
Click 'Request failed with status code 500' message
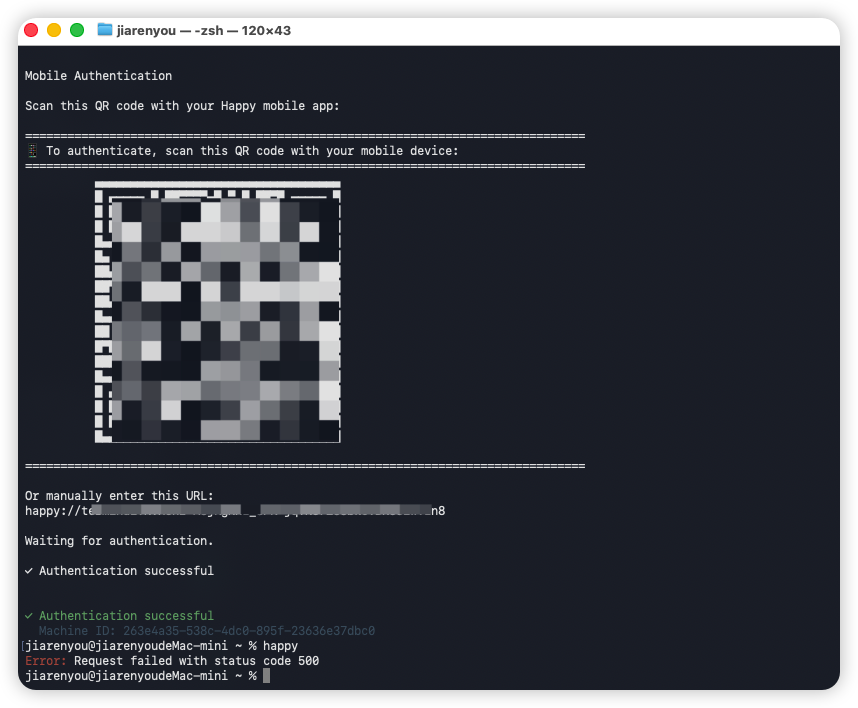[x=196, y=660]
